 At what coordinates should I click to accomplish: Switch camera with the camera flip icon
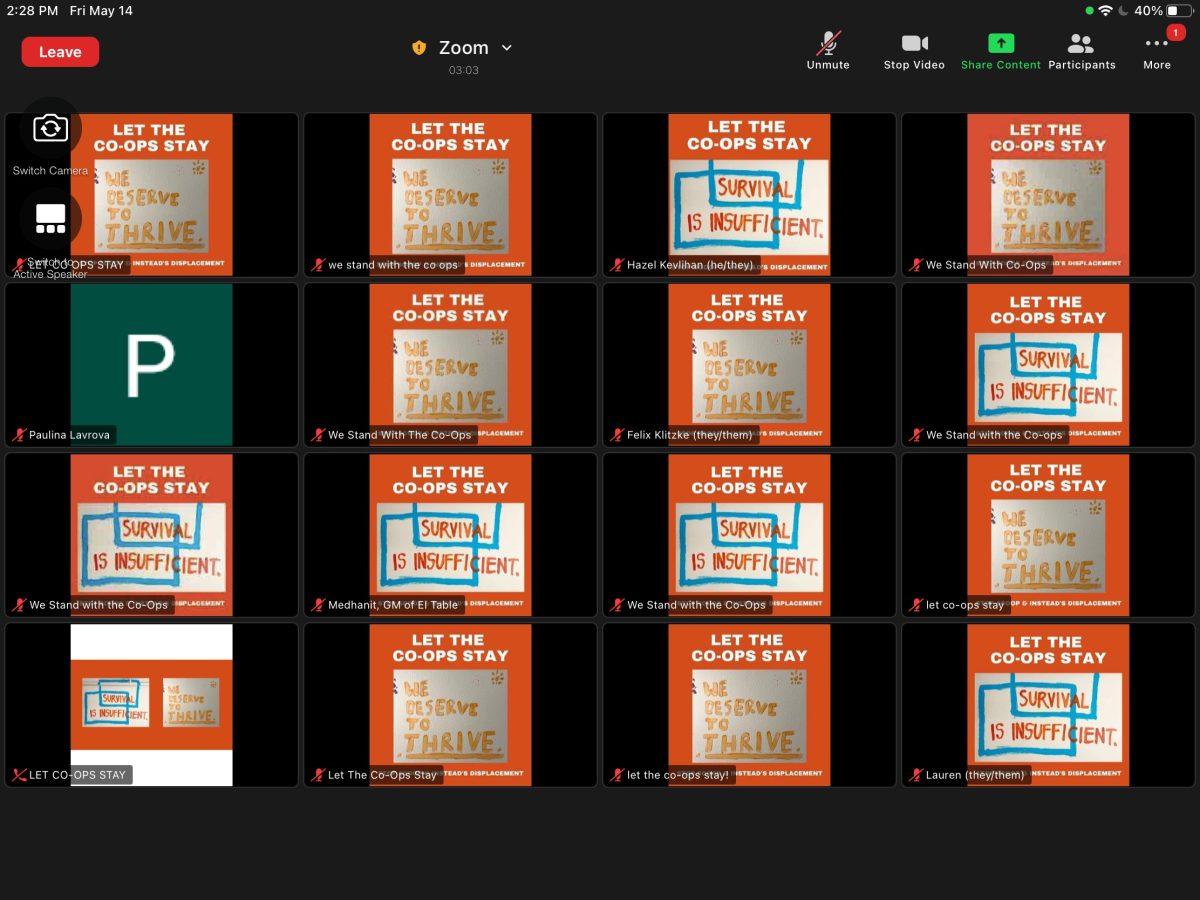[x=50, y=129]
